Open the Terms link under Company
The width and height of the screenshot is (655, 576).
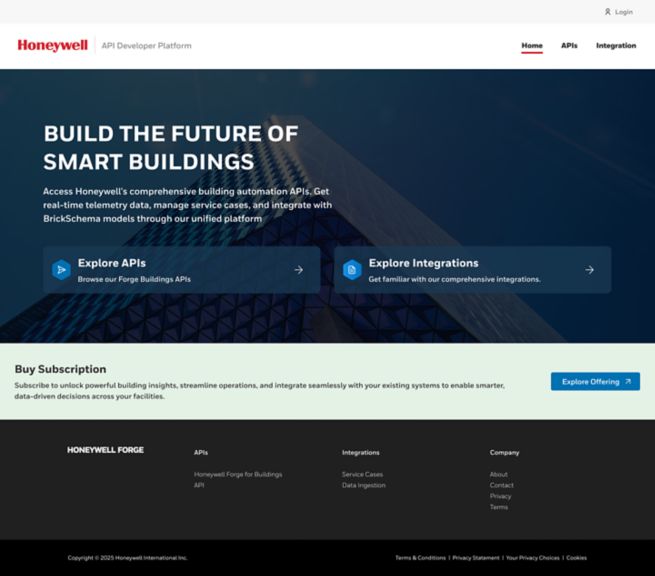499,507
